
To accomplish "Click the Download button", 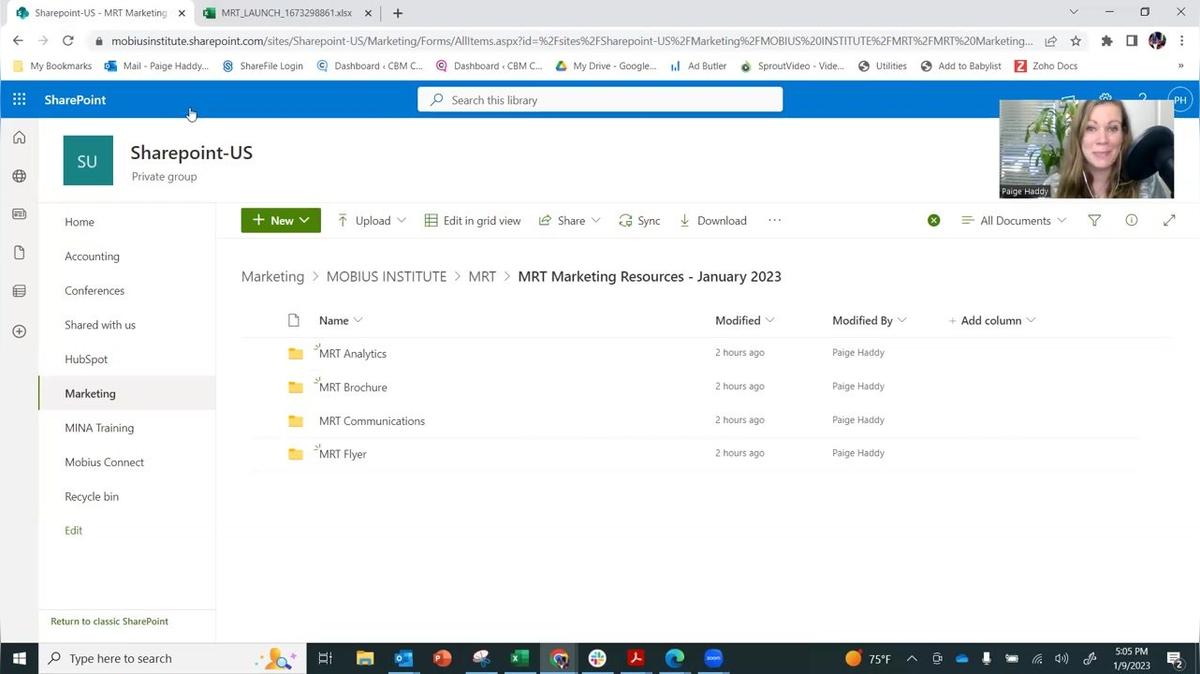I will (x=712, y=220).
